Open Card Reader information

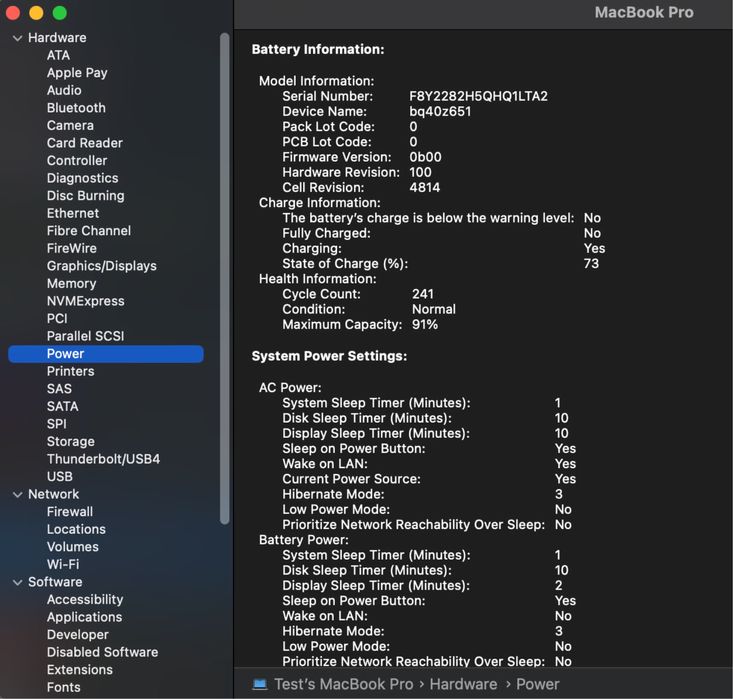pyautogui.click(x=85, y=143)
